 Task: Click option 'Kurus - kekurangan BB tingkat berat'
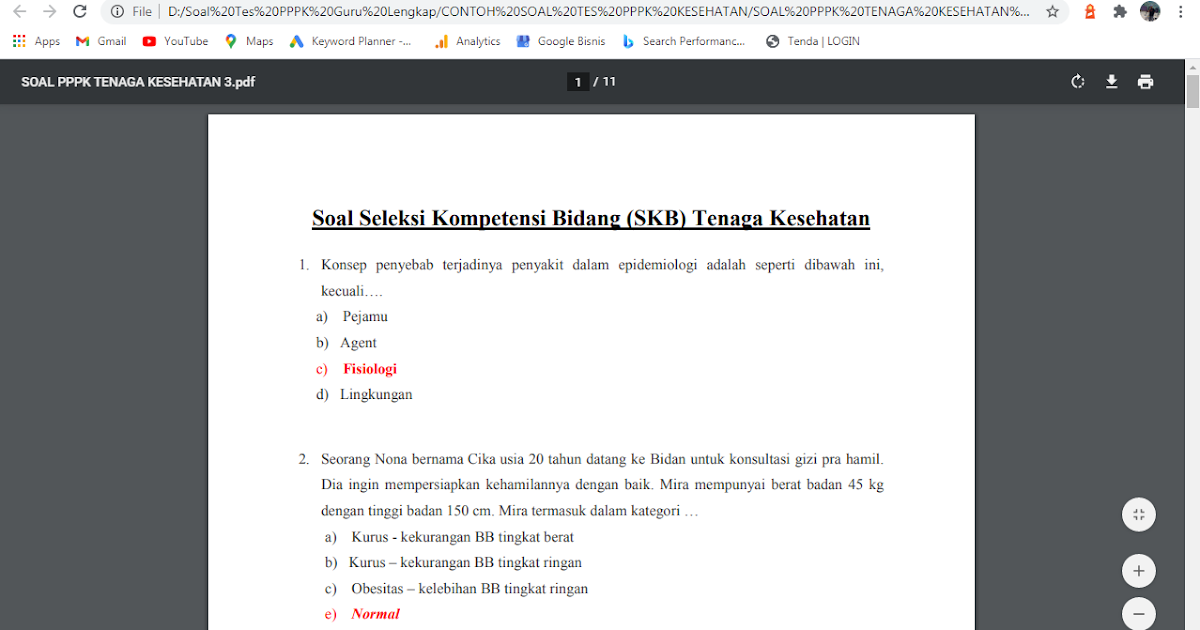pos(462,537)
